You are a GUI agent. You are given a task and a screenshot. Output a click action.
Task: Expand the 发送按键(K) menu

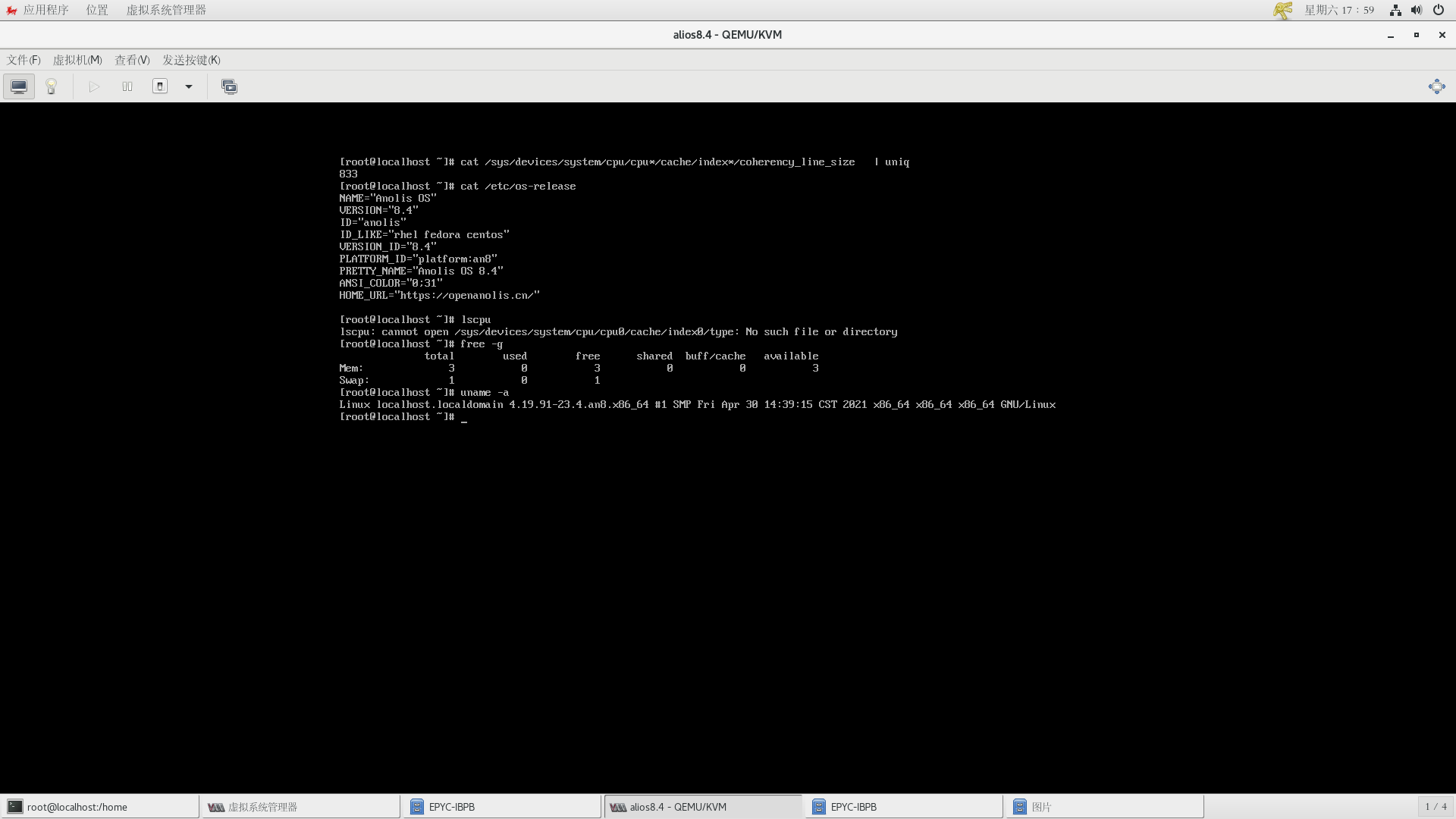[191, 60]
